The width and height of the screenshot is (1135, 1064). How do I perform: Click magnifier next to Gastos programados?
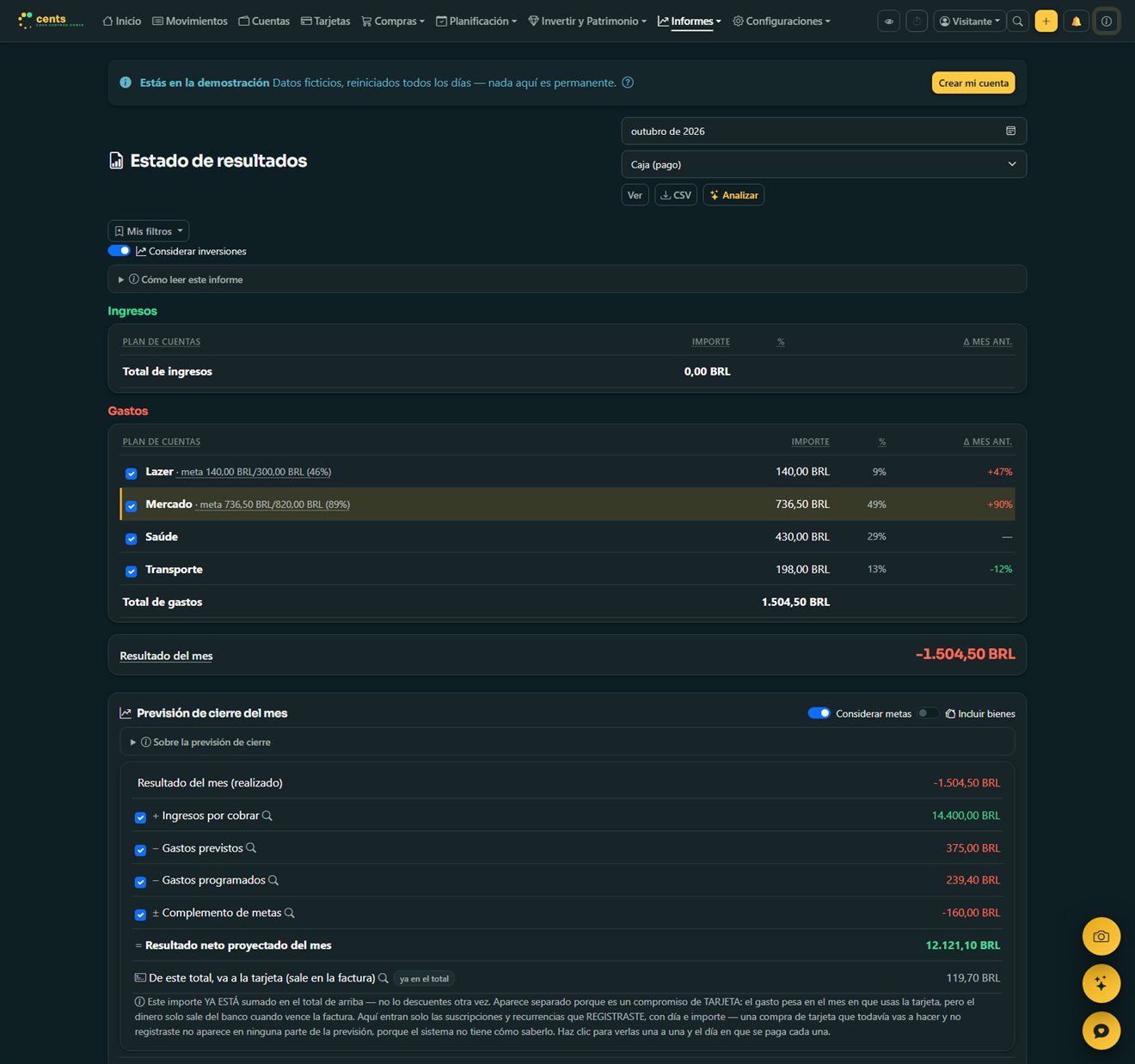pos(273,880)
